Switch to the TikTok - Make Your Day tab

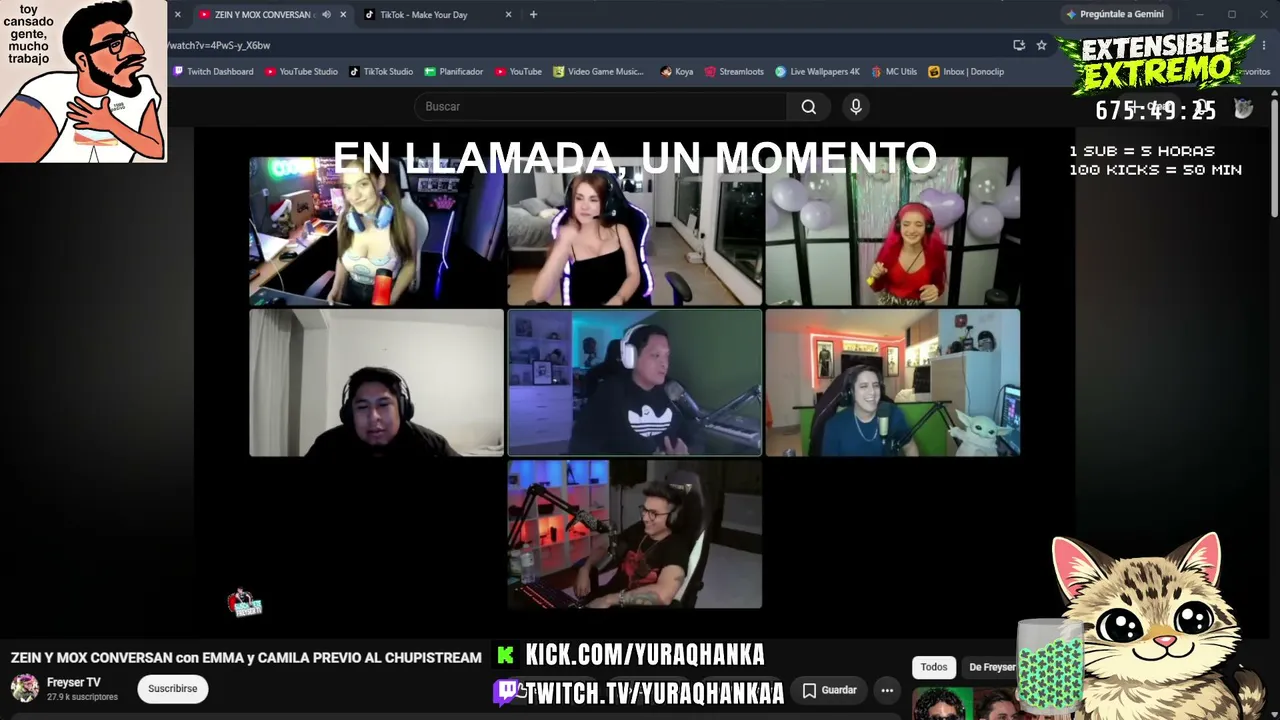(x=424, y=15)
